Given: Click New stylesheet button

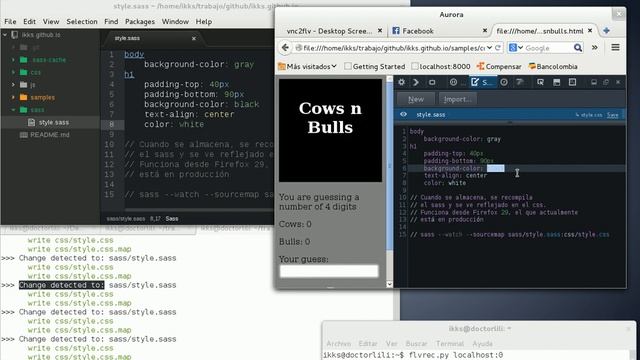Looking at the screenshot, I should tap(416, 99).
